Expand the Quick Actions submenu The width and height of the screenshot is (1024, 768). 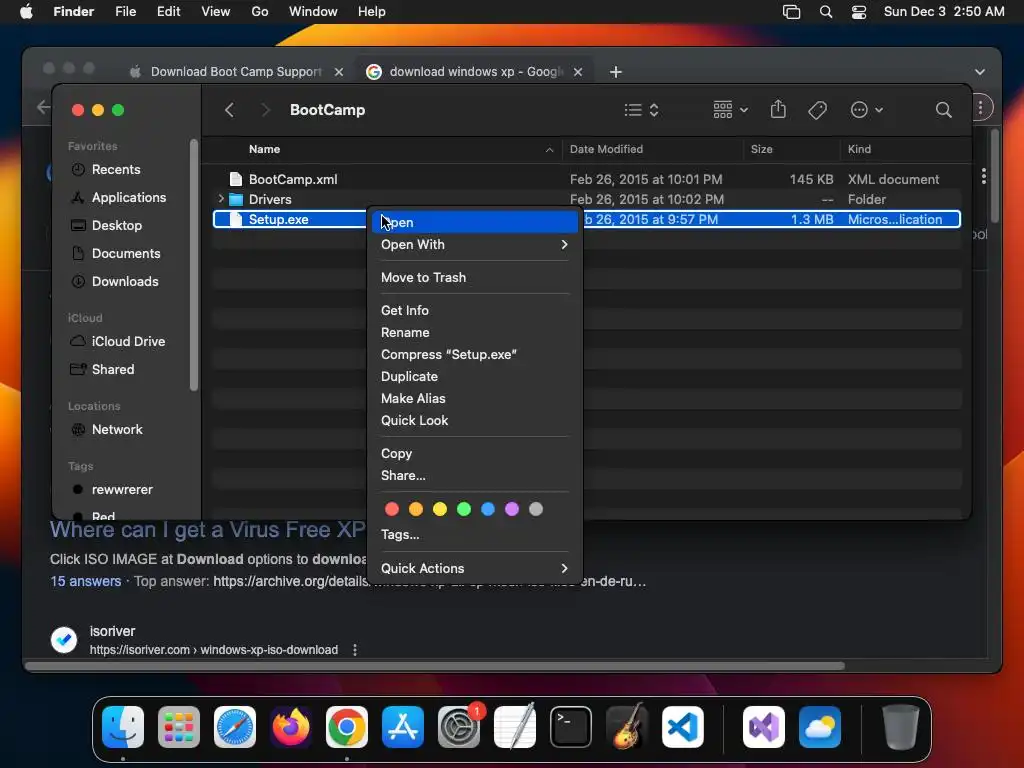pyautogui.click(x=475, y=568)
